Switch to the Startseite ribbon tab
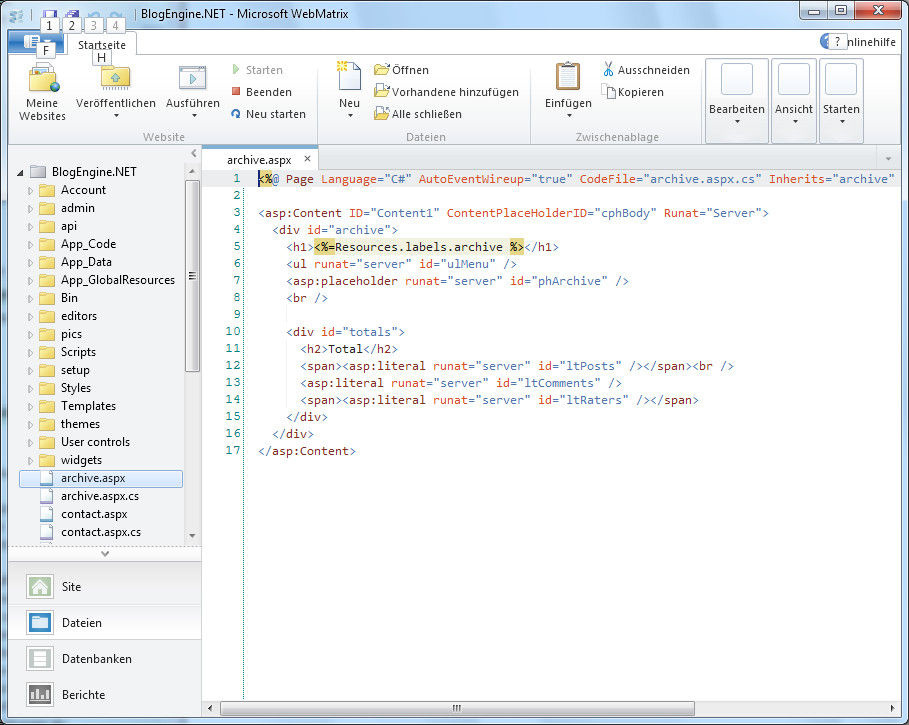The width and height of the screenshot is (909, 725). point(102,45)
